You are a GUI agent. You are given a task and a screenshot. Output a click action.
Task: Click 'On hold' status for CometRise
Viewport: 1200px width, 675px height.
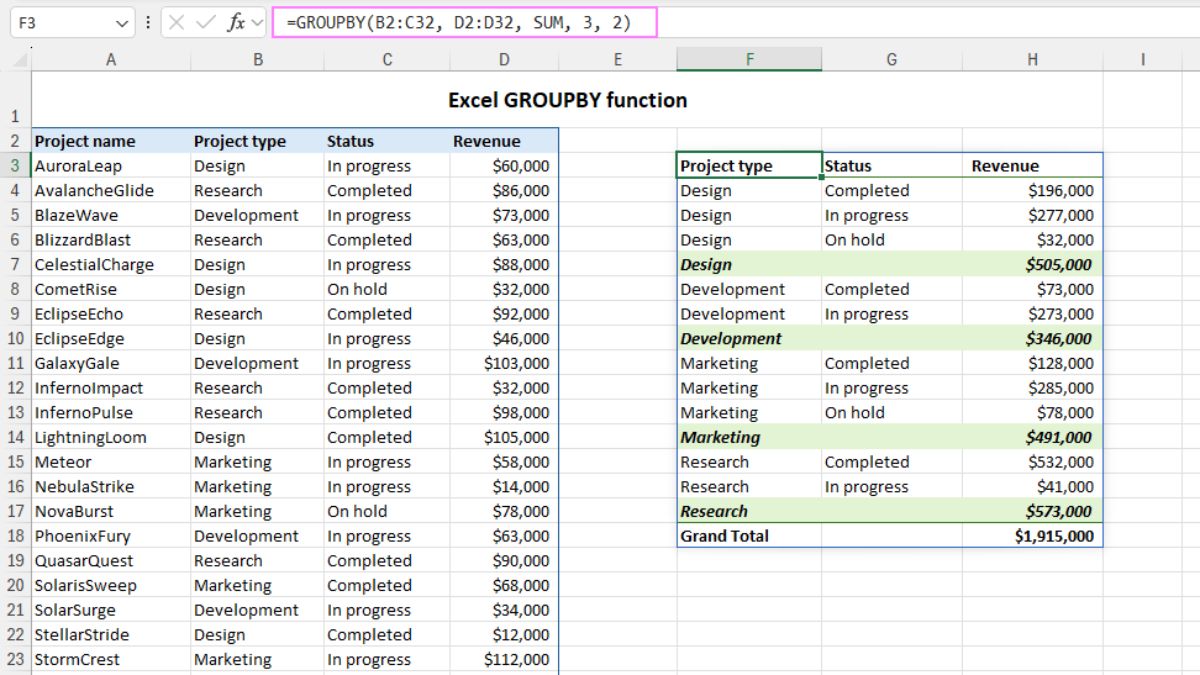point(387,289)
